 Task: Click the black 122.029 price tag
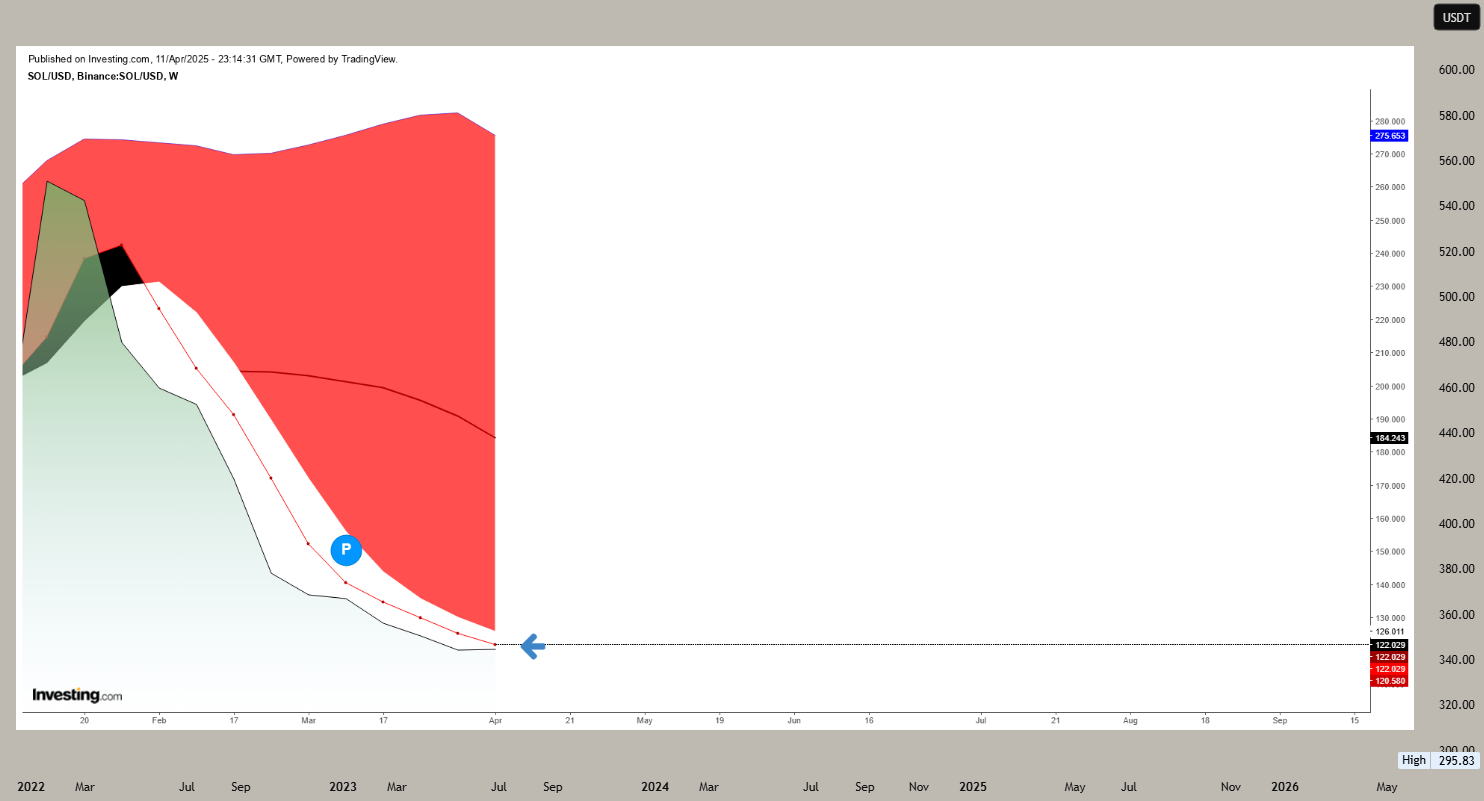1389,645
